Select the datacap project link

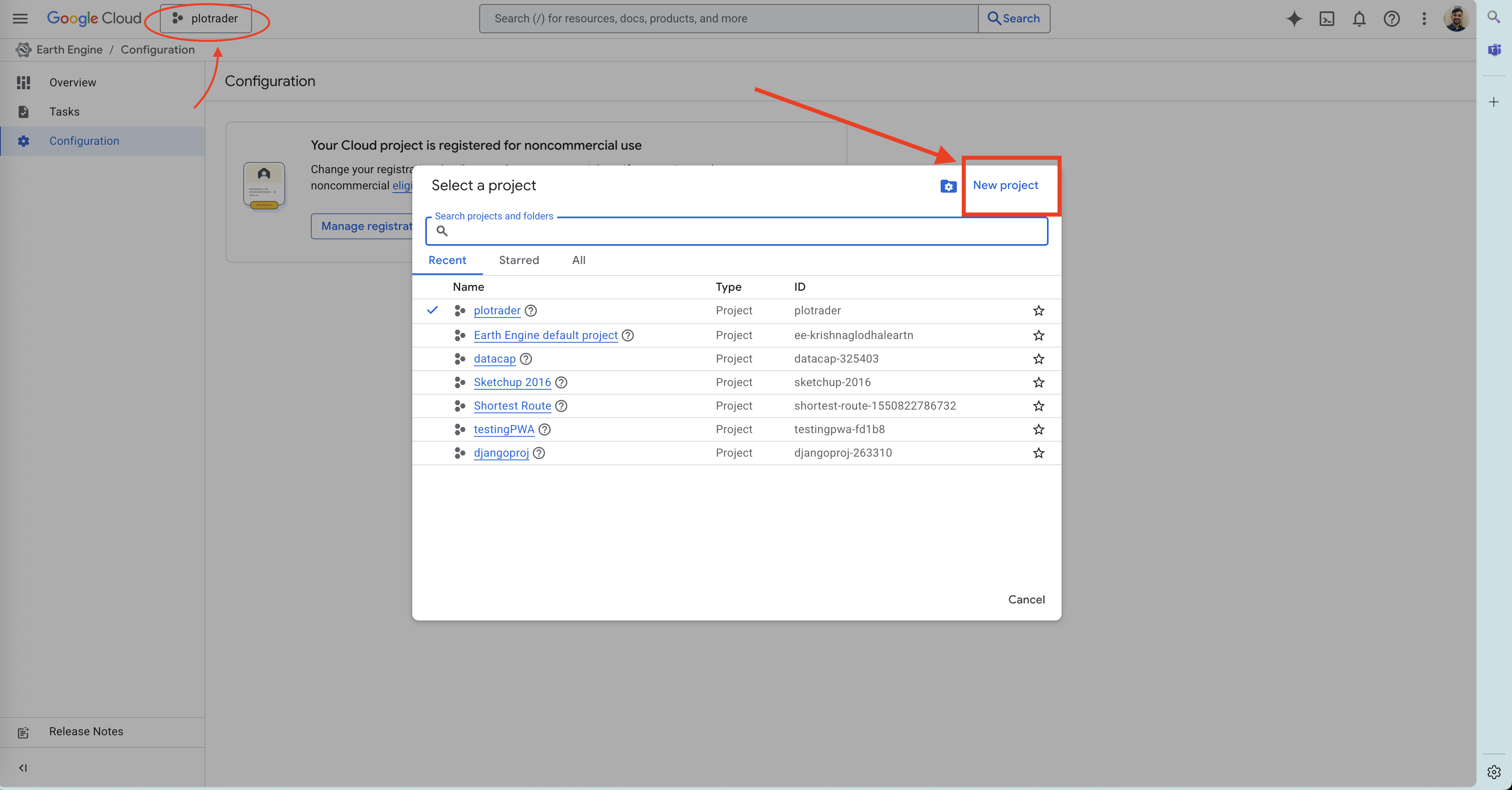[494, 359]
